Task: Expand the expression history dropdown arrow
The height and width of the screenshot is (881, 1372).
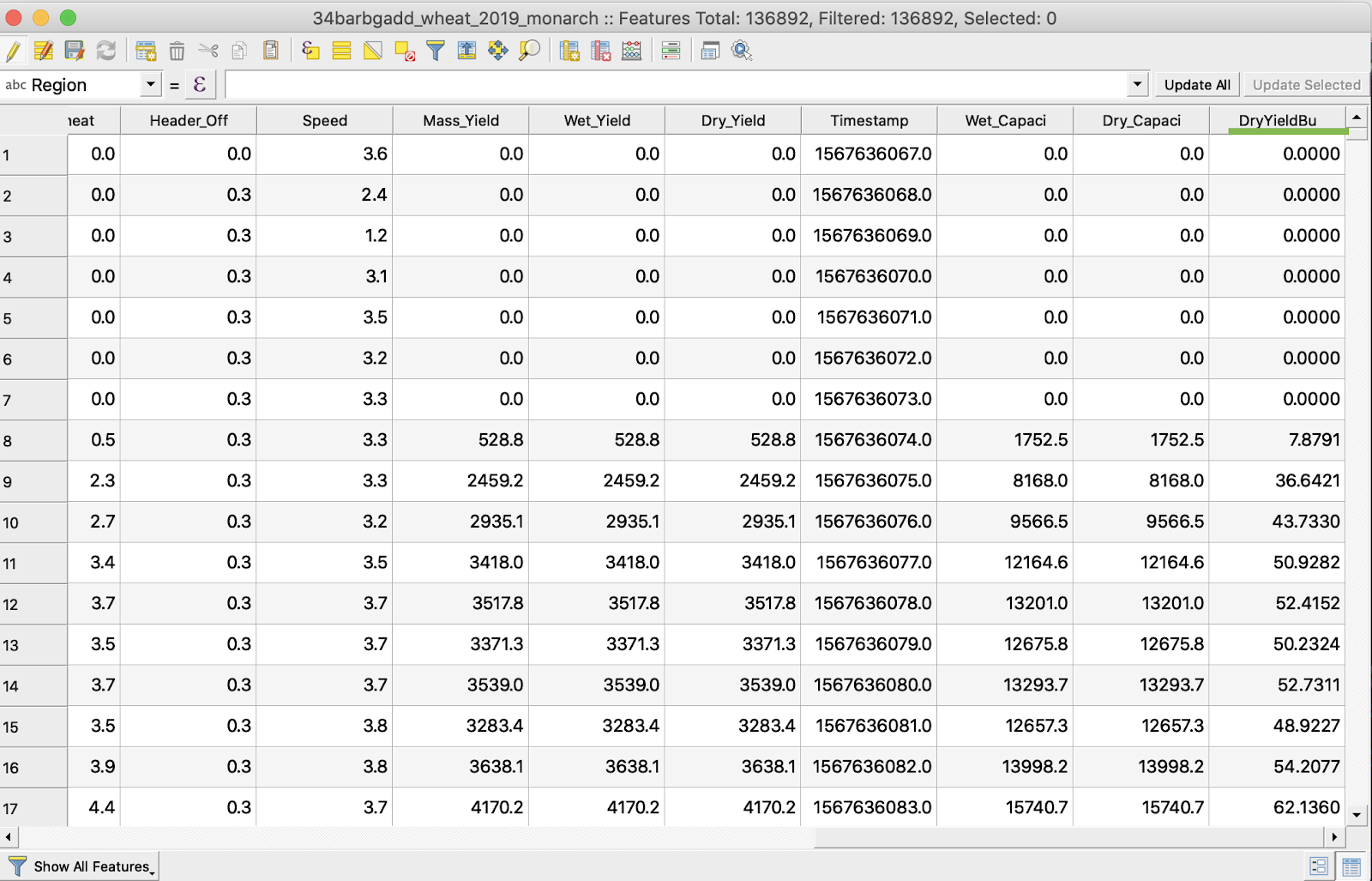Action: pyautogui.click(x=1137, y=84)
